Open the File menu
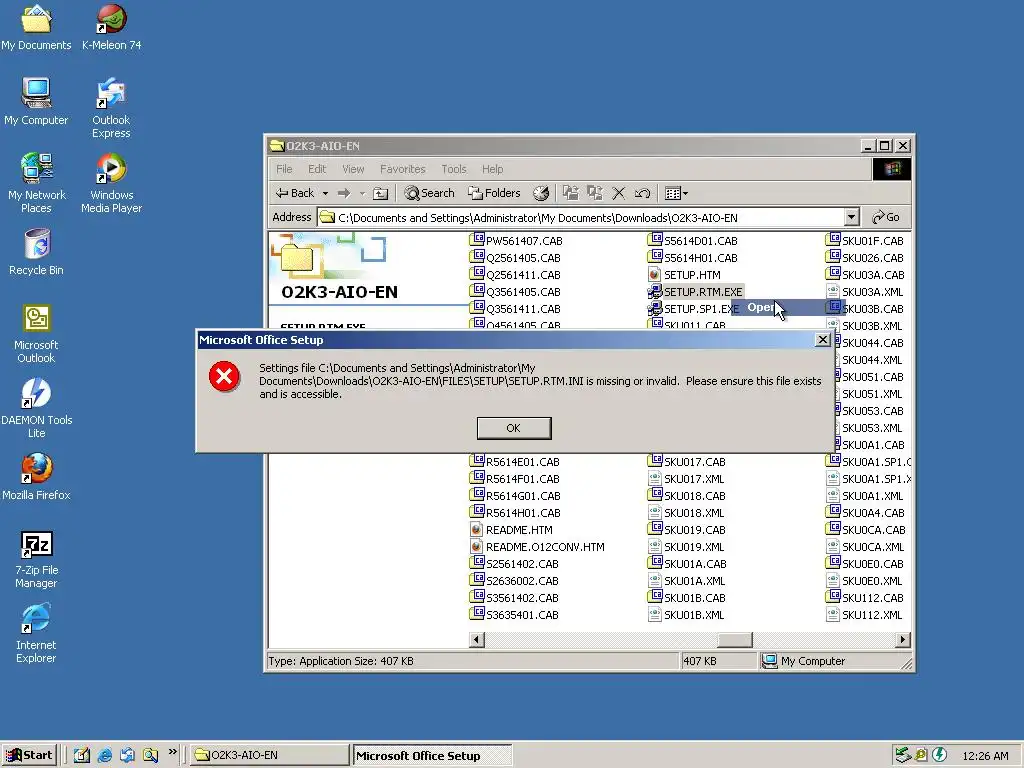This screenshot has height=768, width=1024. pos(284,169)
